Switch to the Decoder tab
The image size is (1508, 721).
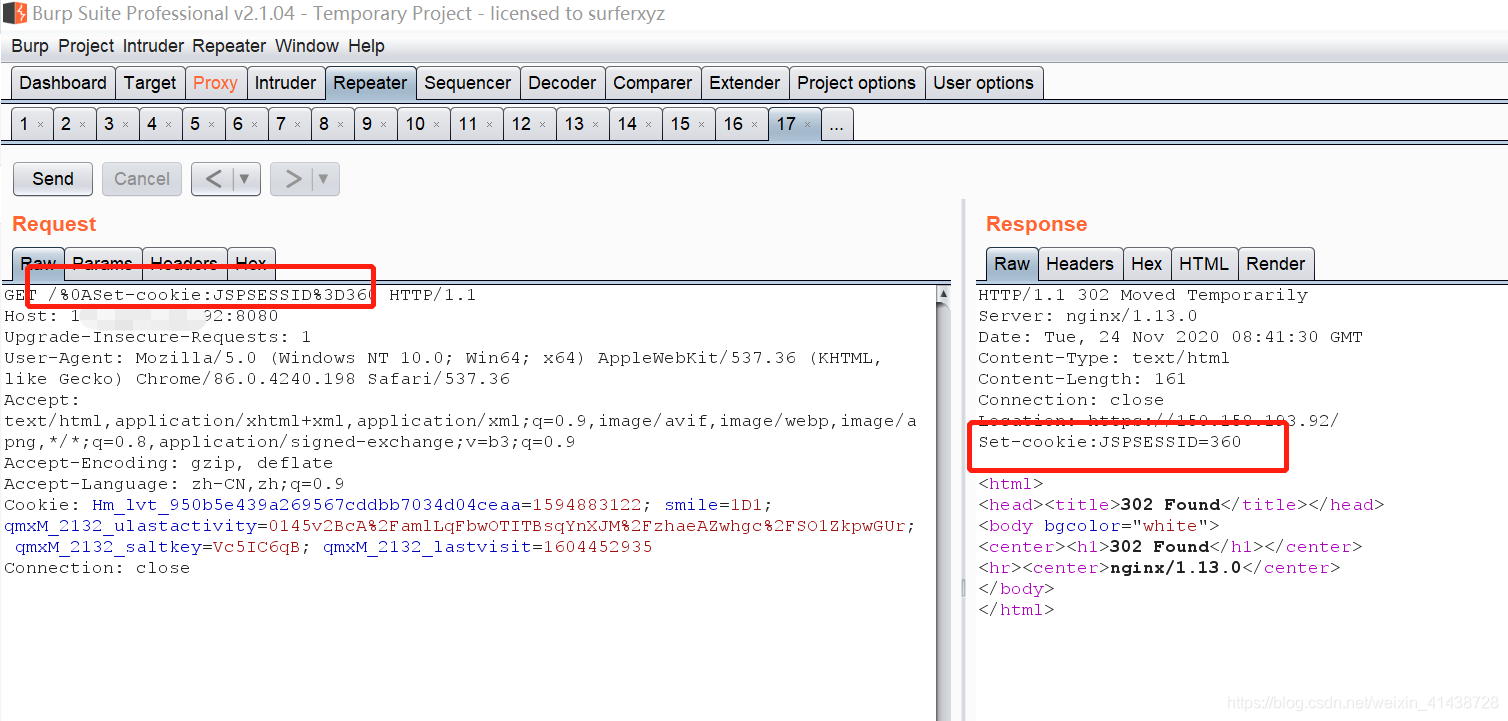(x=562, y=83)
